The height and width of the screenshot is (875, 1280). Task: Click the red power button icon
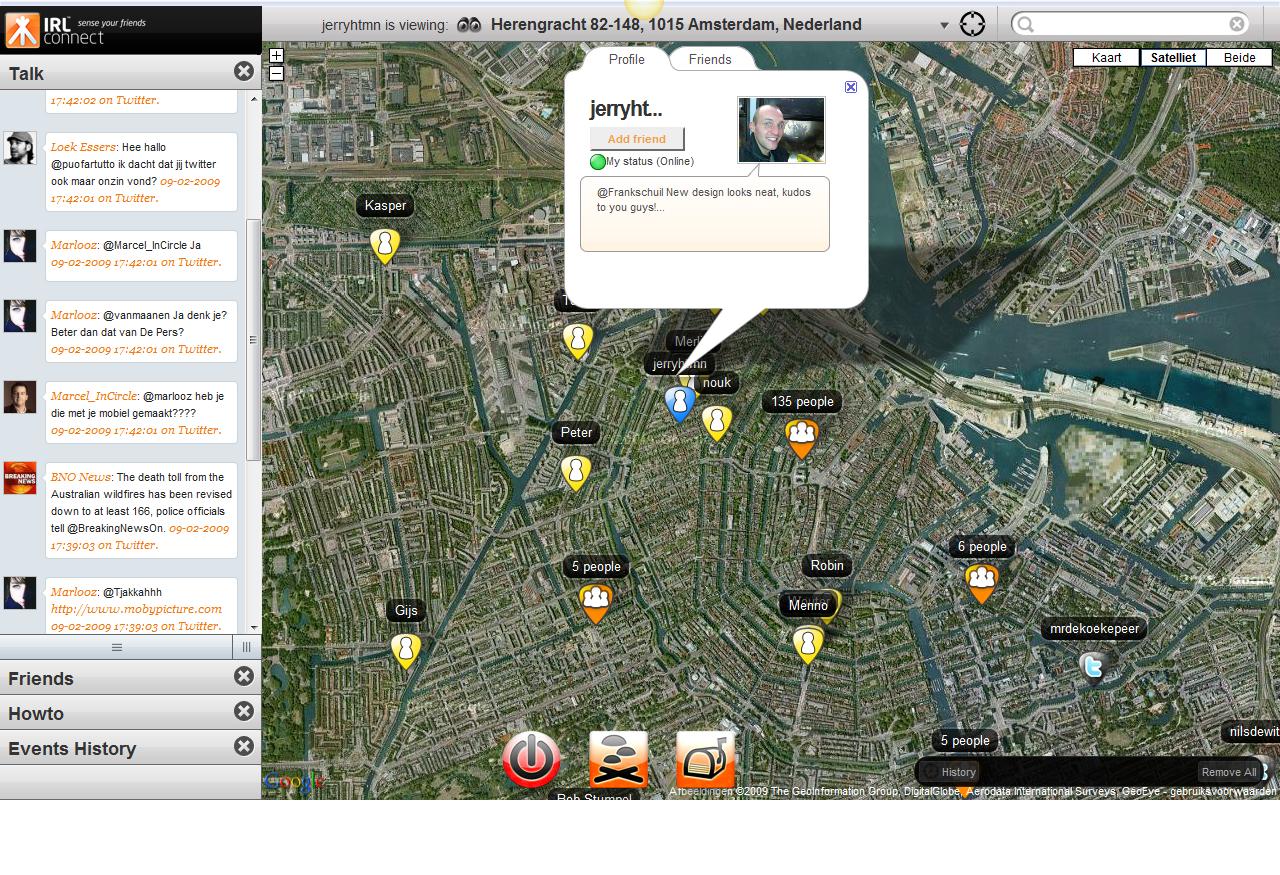(531, 760)
